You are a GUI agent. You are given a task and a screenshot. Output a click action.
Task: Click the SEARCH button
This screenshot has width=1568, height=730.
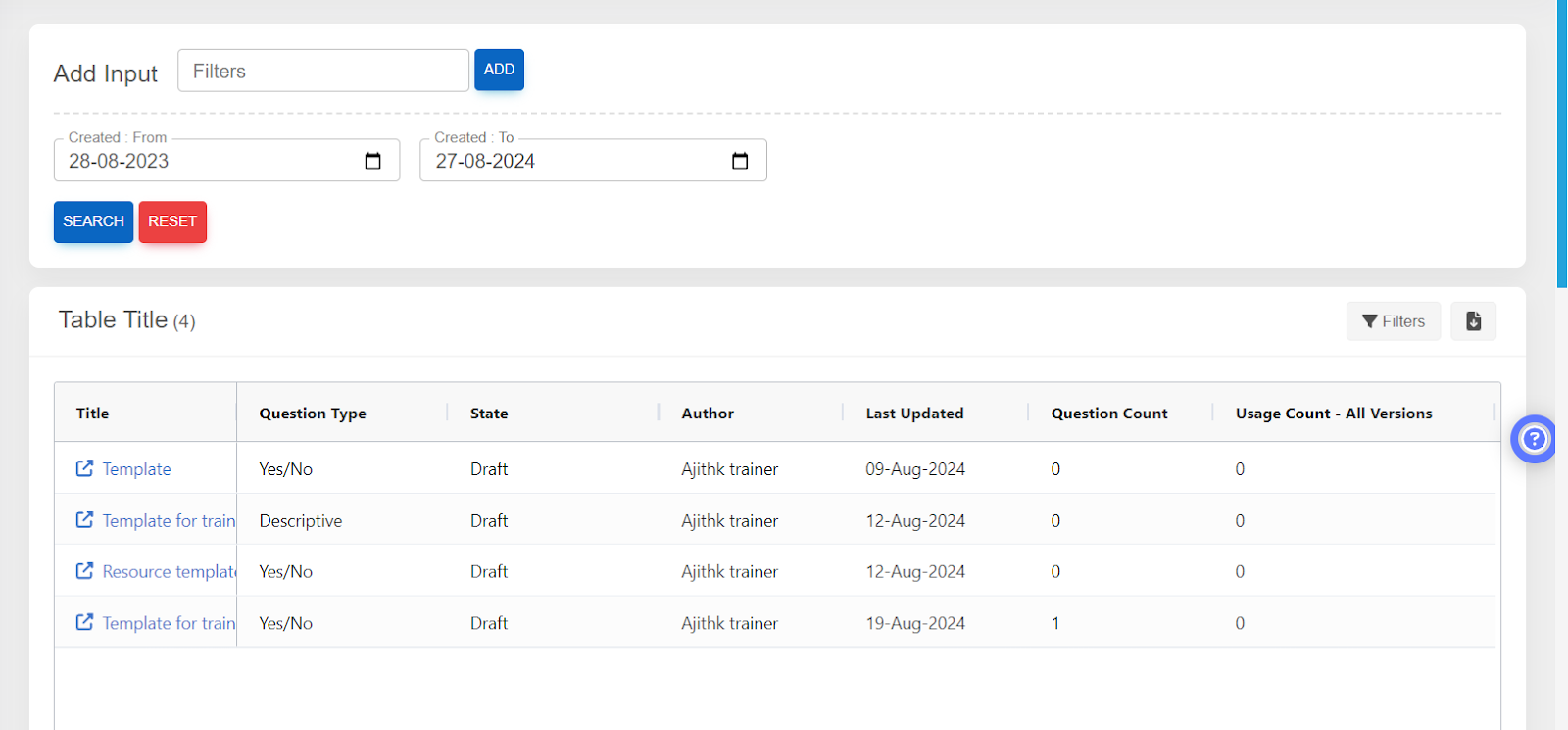click(93, 221)
